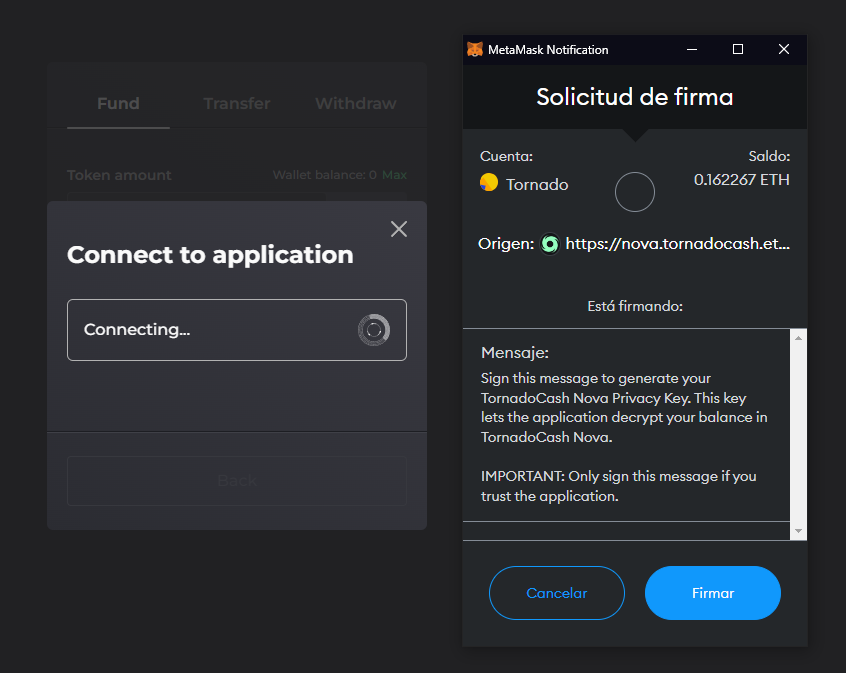Switch to the Withdraw tab
This screenshot has width=846, height=673.
click(355, 103)
